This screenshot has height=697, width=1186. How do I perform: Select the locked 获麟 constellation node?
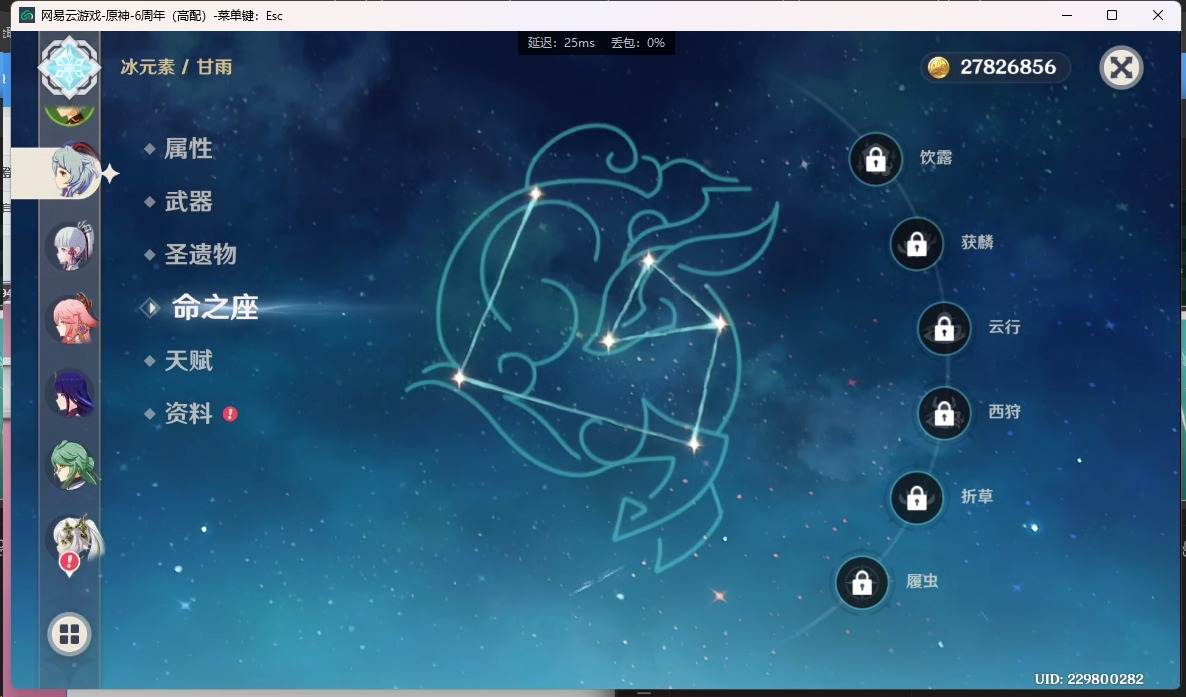coord(916,244)
